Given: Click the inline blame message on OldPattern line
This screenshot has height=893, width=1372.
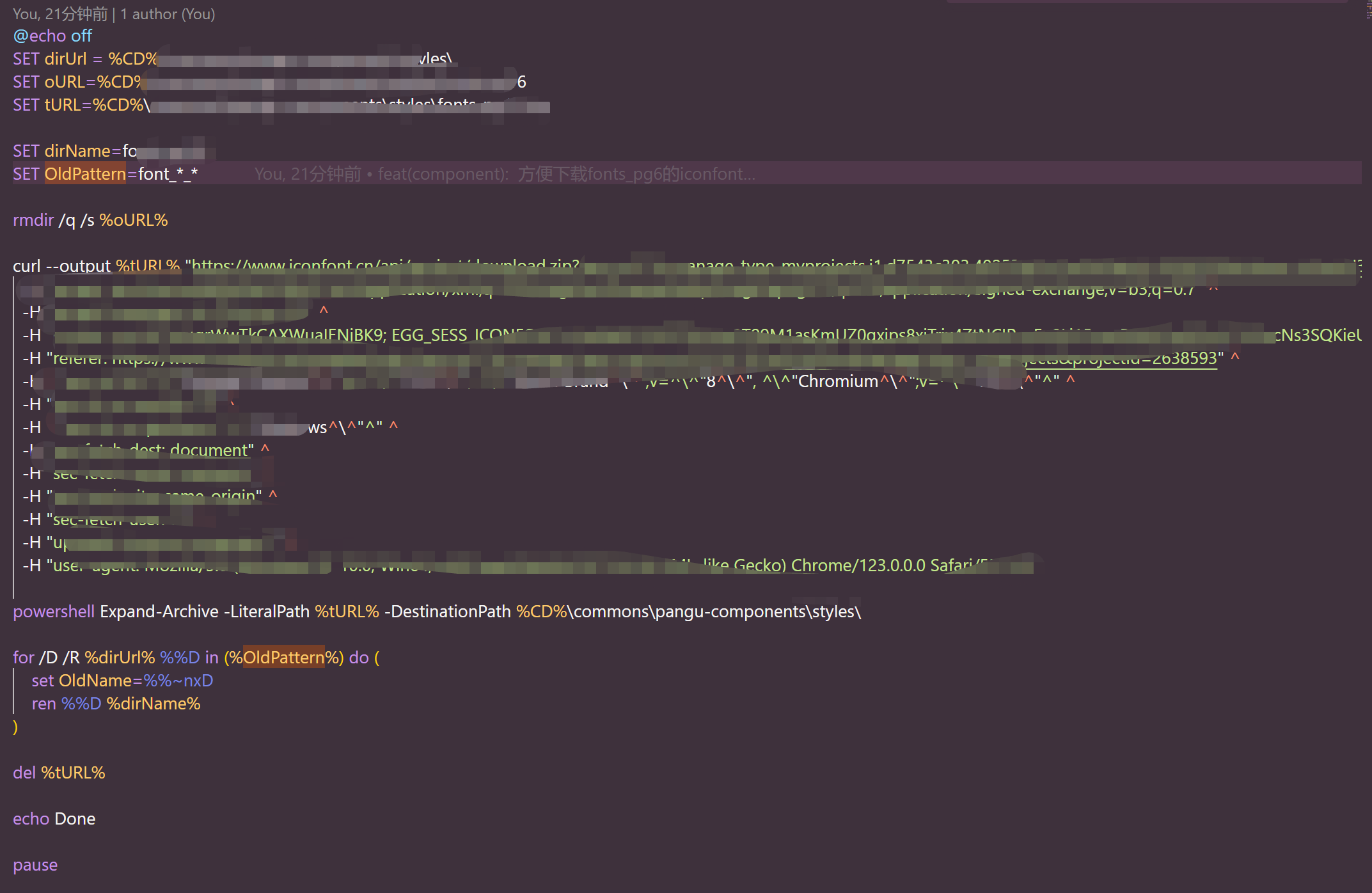Looking at the screenshot, I should pyautogui.click(x=504, y=174).
